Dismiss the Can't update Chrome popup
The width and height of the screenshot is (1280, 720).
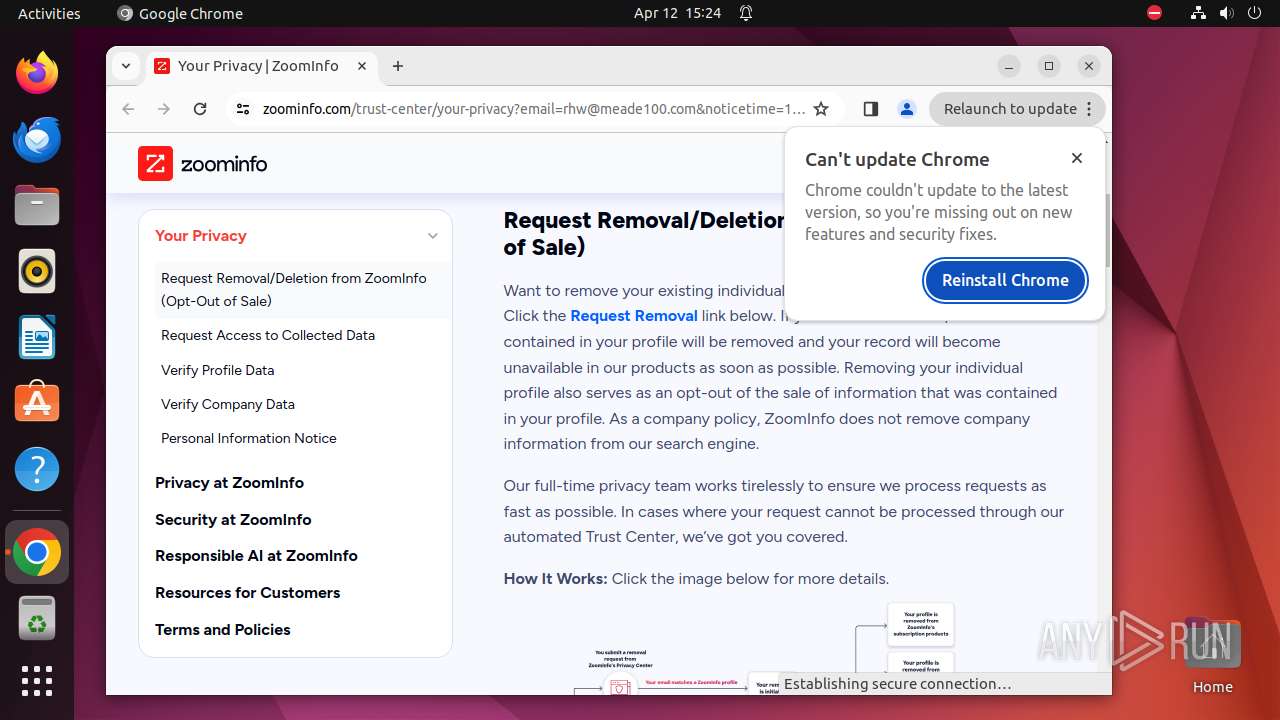(x=1076, y=158)
